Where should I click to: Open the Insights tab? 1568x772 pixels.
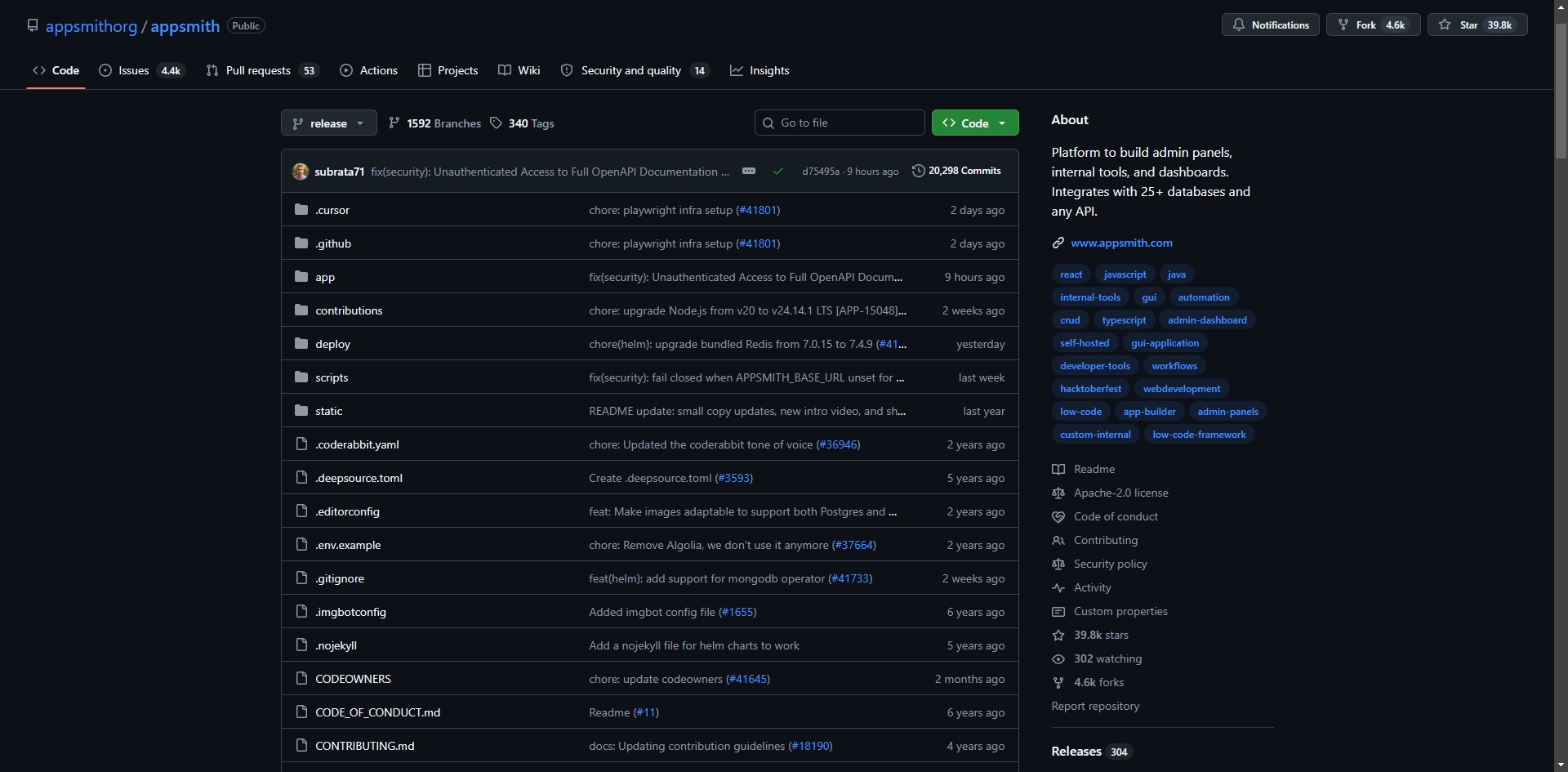759,70
